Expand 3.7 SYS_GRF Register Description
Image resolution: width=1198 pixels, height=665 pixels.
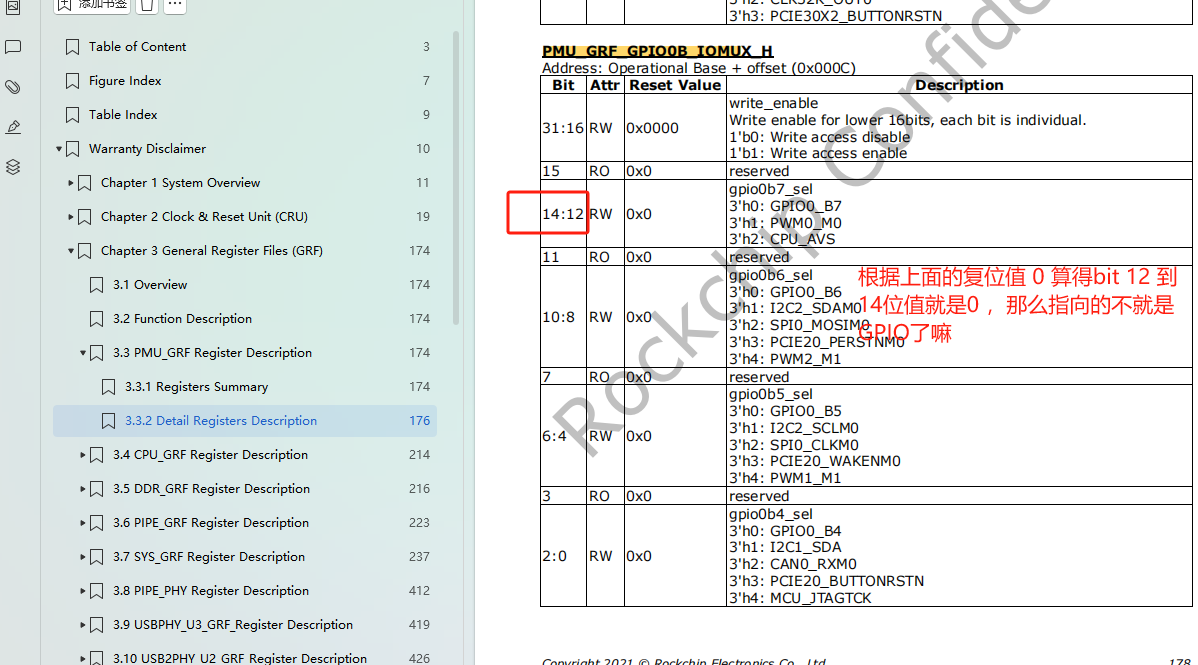(83, 556)
